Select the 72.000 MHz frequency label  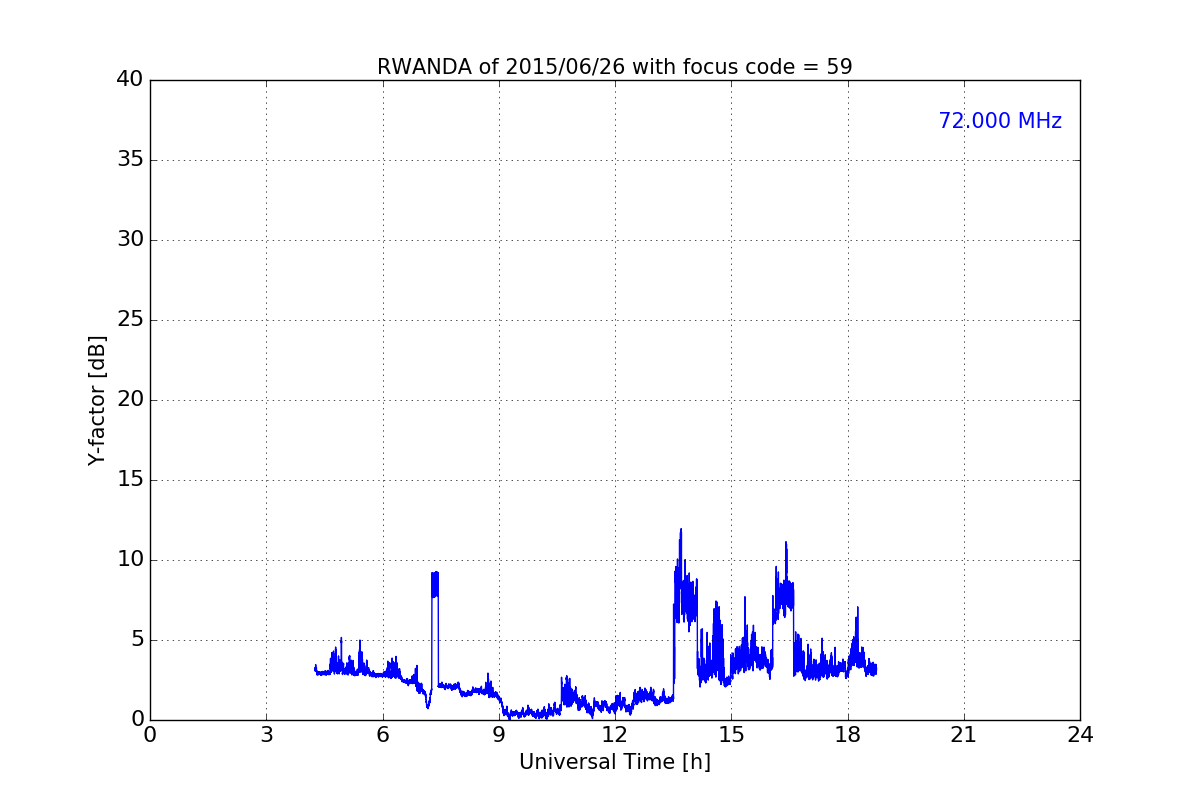click(1000, 121)
